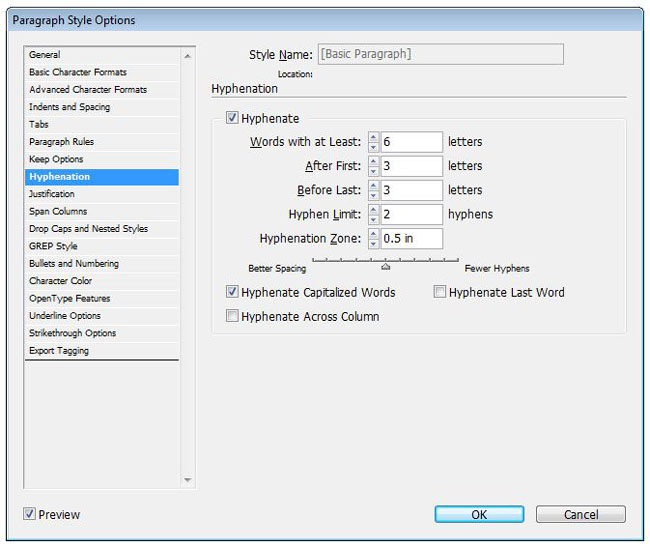Click the Style Name text field
The width and height of the screenshot is (650, 547).
click(441, 54)
